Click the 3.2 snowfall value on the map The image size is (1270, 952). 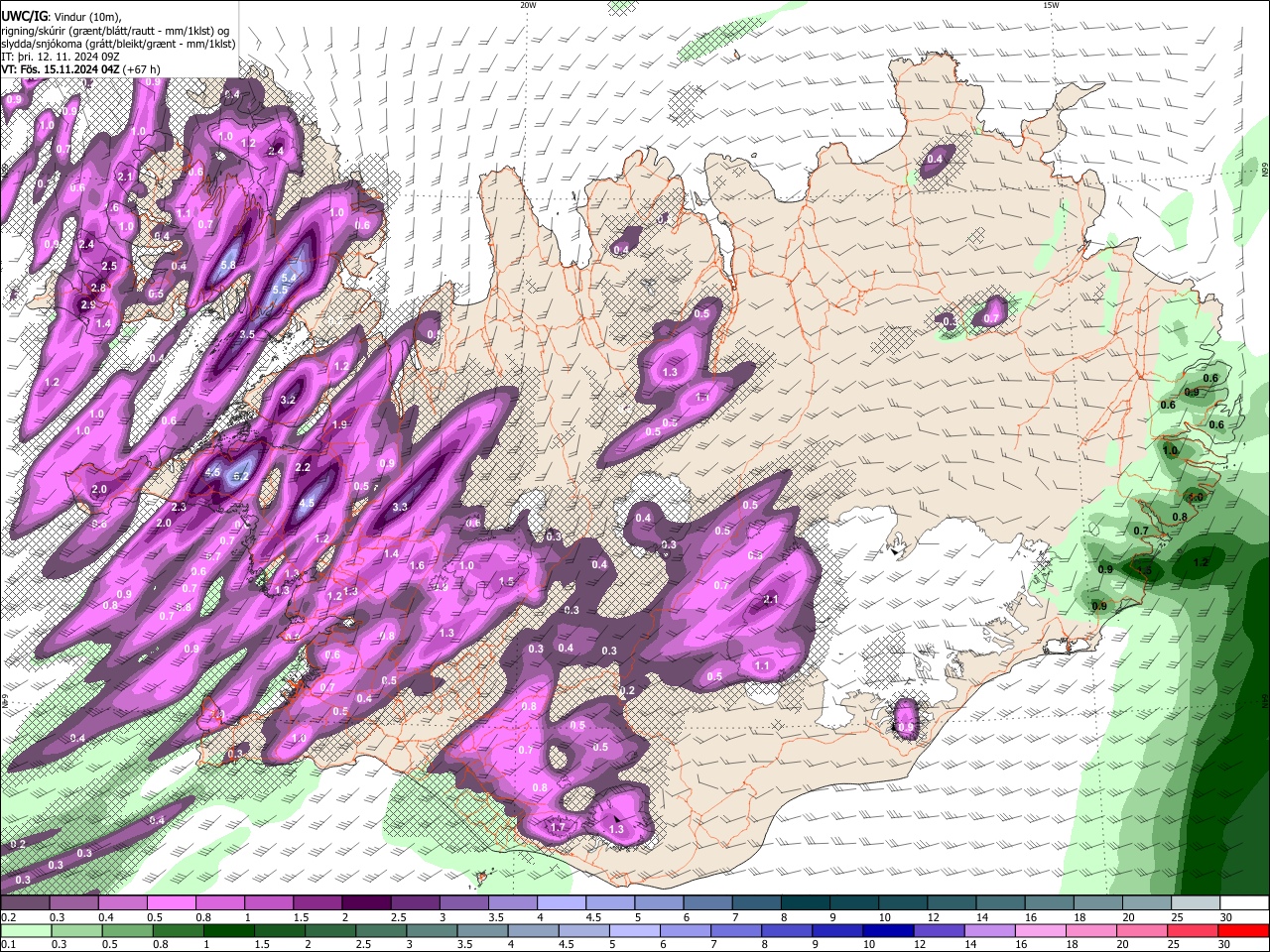(x=289, y=400)
